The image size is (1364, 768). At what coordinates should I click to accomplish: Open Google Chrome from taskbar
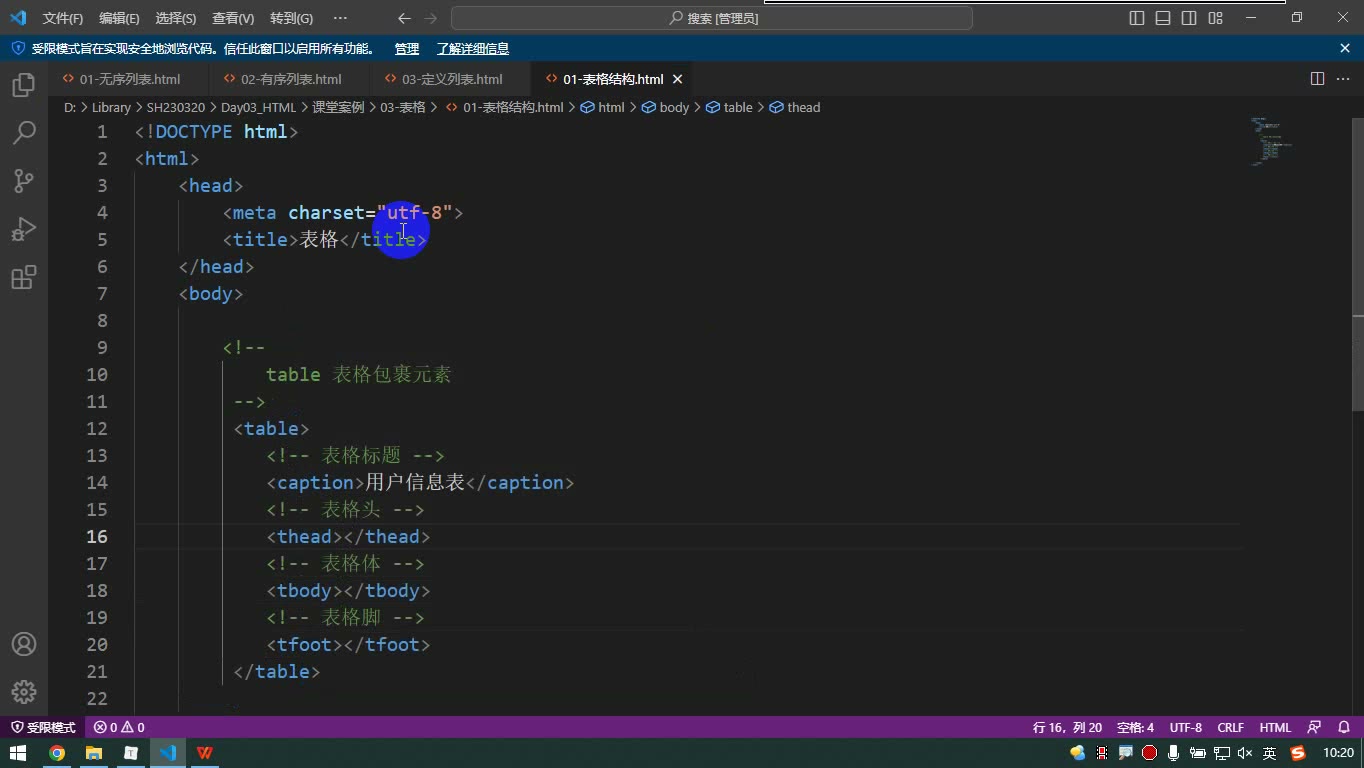(x=57, y=753)
